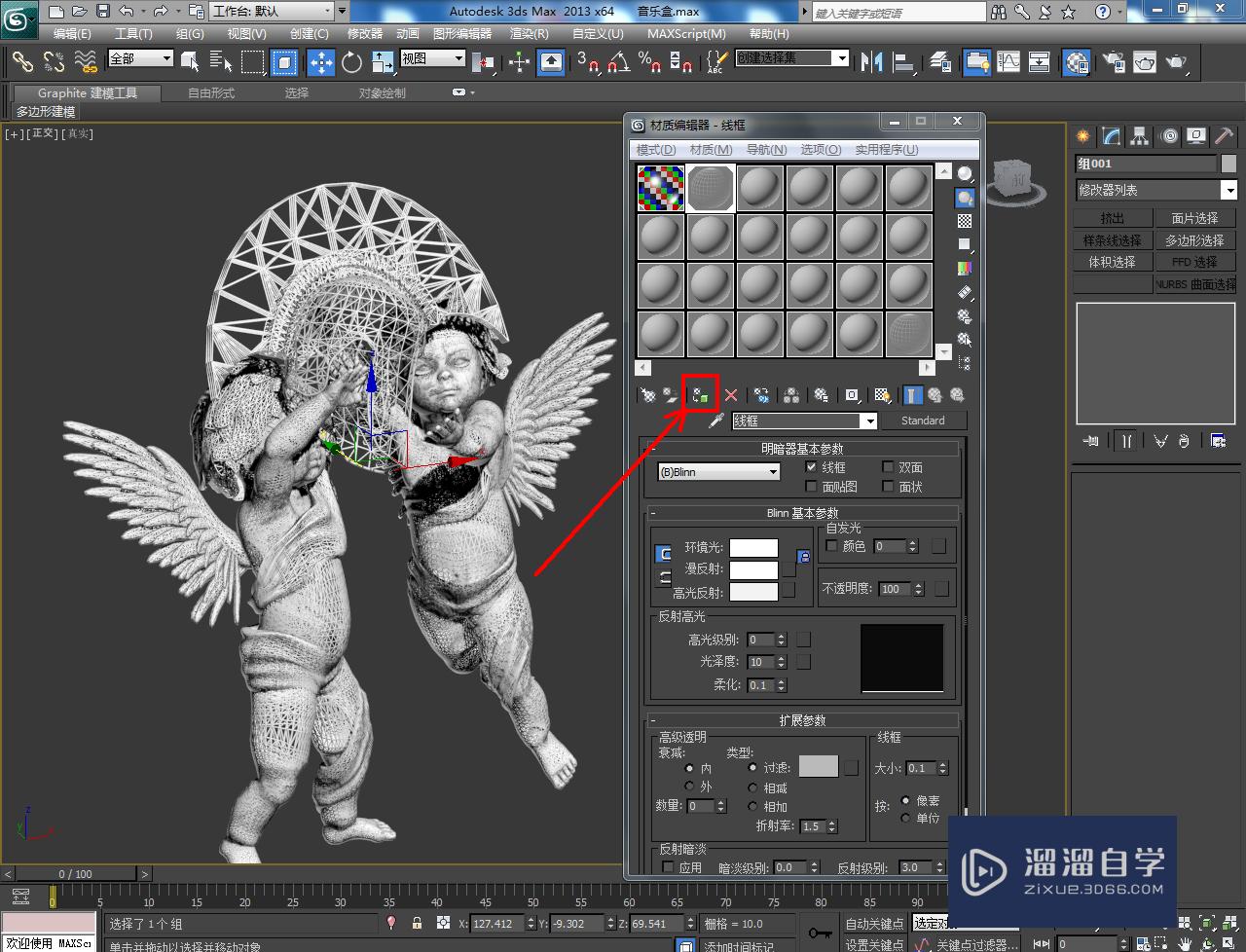
Task: Open the 创建选择集 named selection dropdown
Action: pyautogui.click(x=792, y=58)
